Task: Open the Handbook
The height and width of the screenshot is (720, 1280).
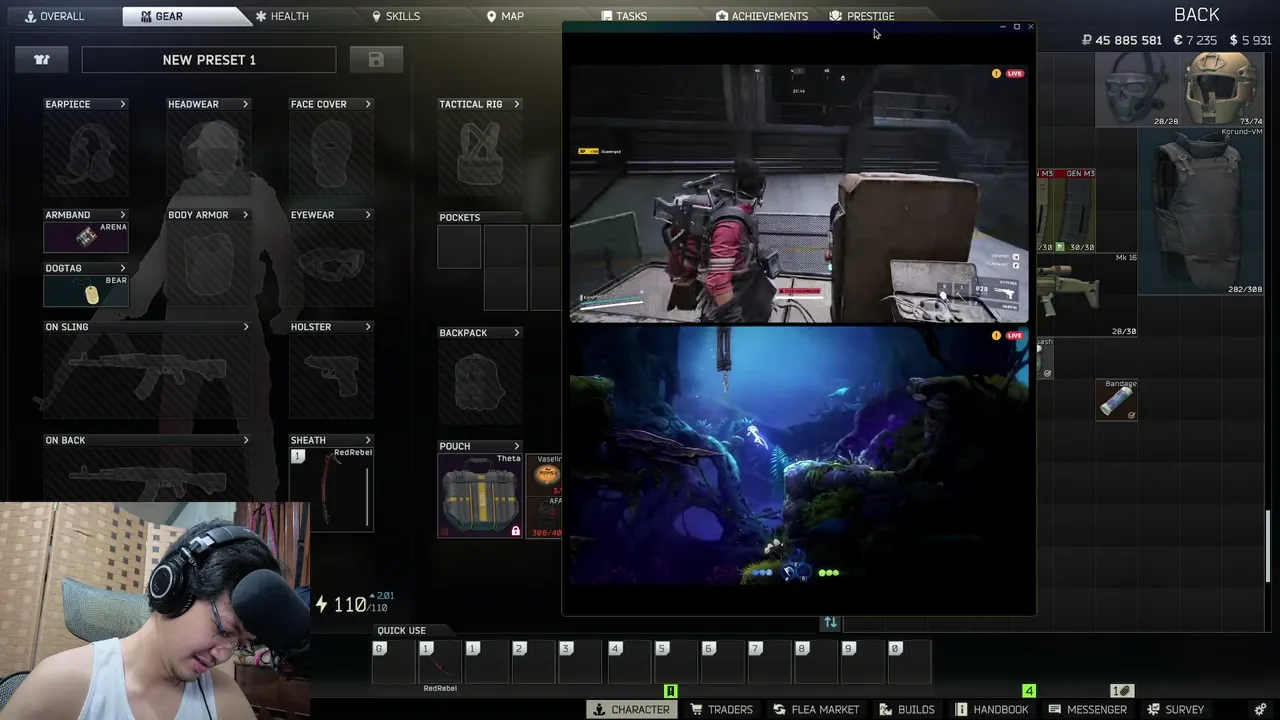Action: (991, 709)
